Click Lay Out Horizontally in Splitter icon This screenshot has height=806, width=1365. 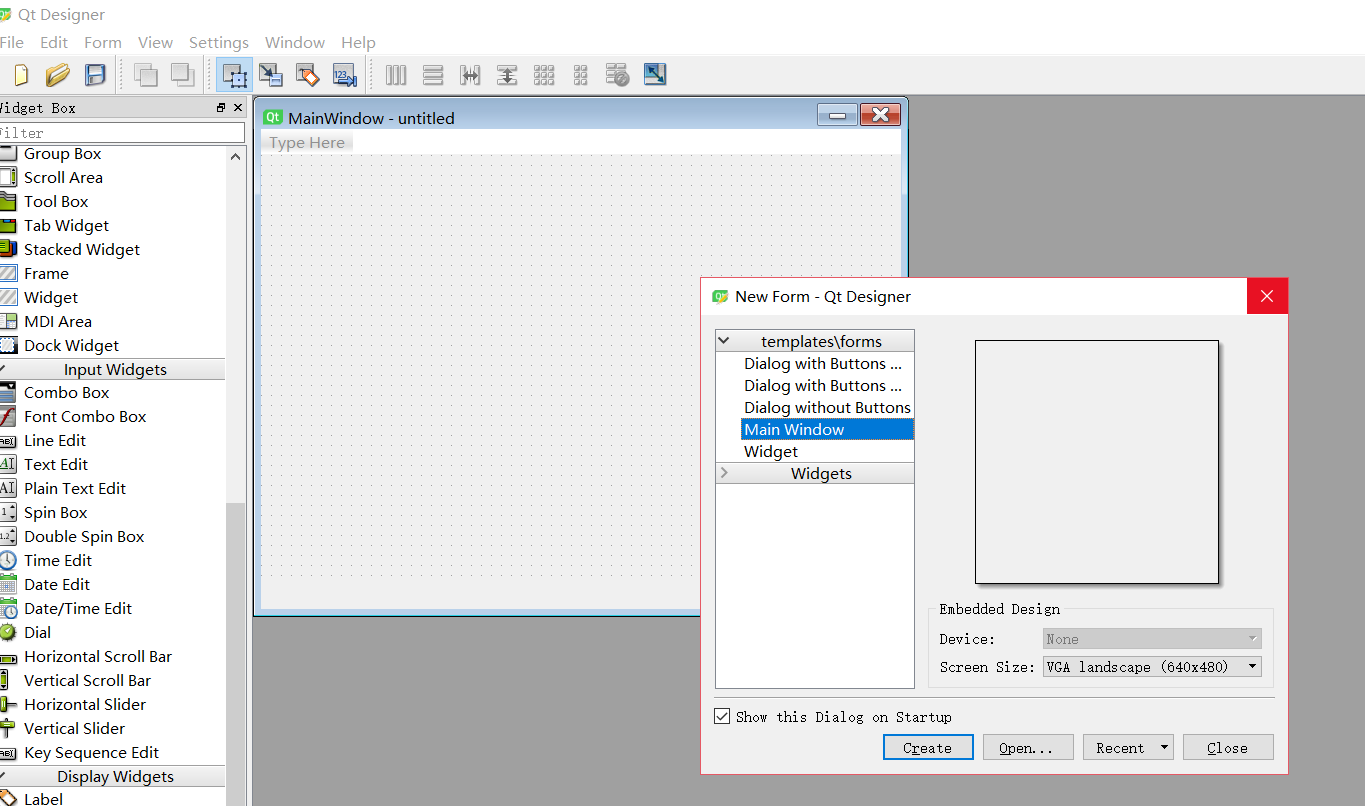[x=470, y=75]
